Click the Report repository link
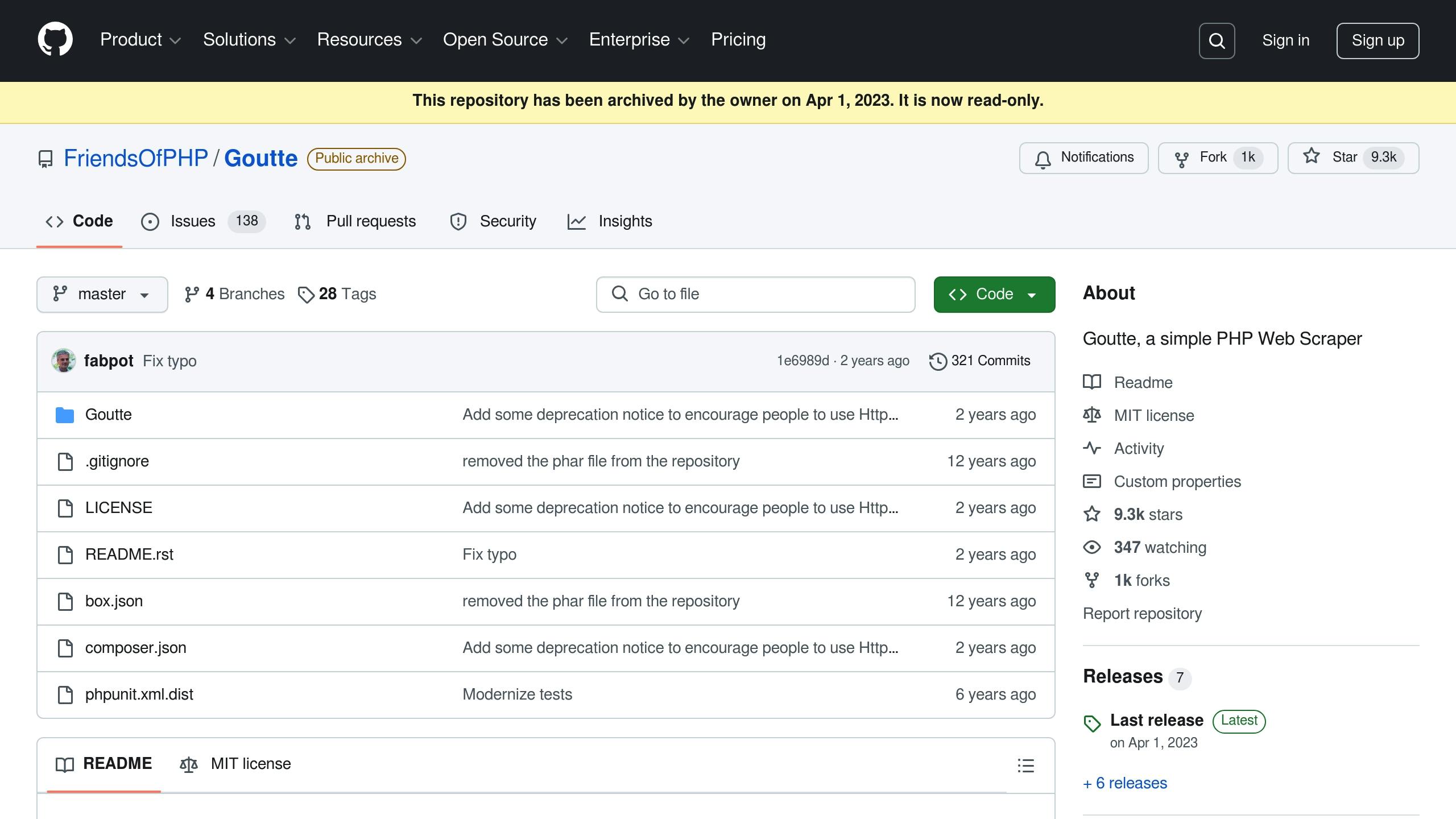Image resolution: width=1456 pixels, height=819 pixels. tap(1142, 614)
